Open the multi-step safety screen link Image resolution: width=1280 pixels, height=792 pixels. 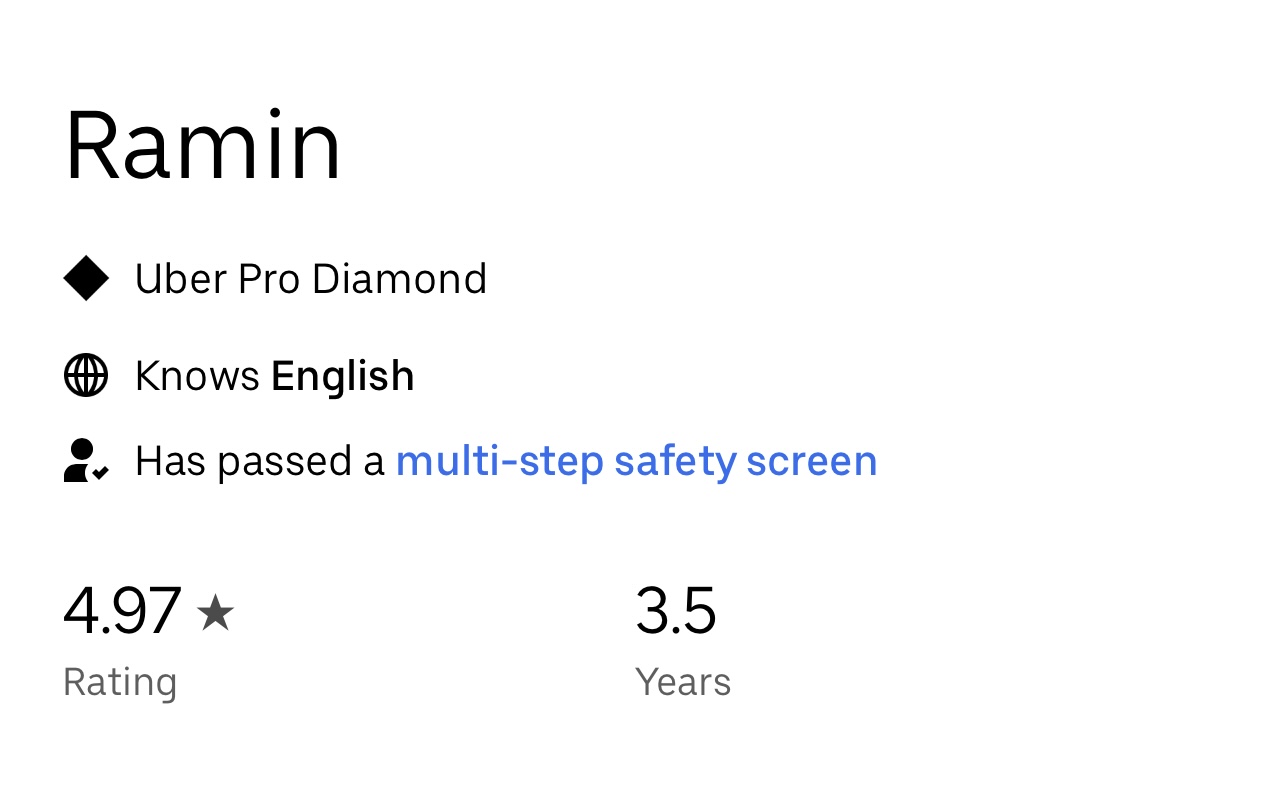point(636,461)
